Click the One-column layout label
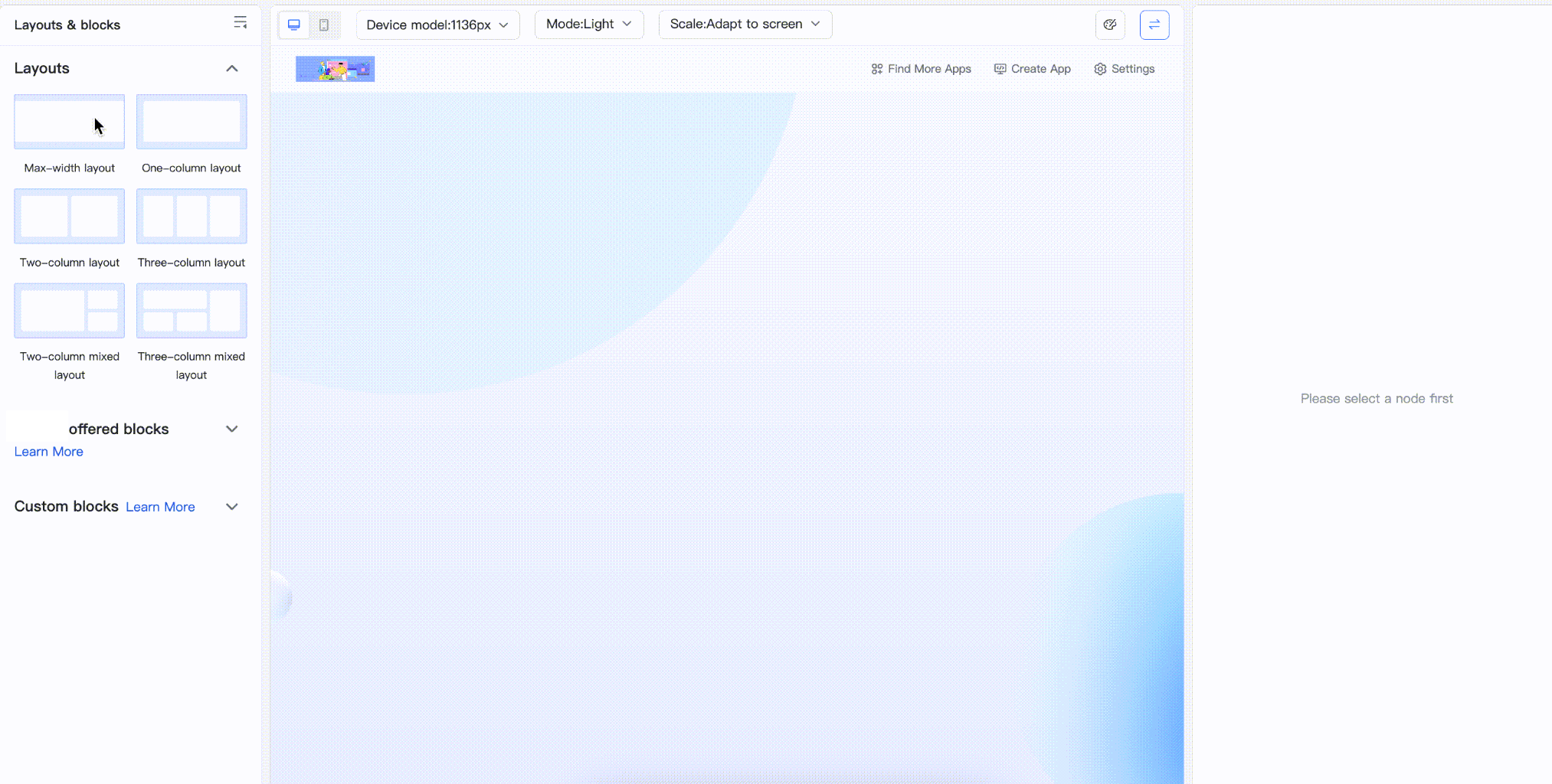This screenshot has height=784, width=1552. pos(192,168)
